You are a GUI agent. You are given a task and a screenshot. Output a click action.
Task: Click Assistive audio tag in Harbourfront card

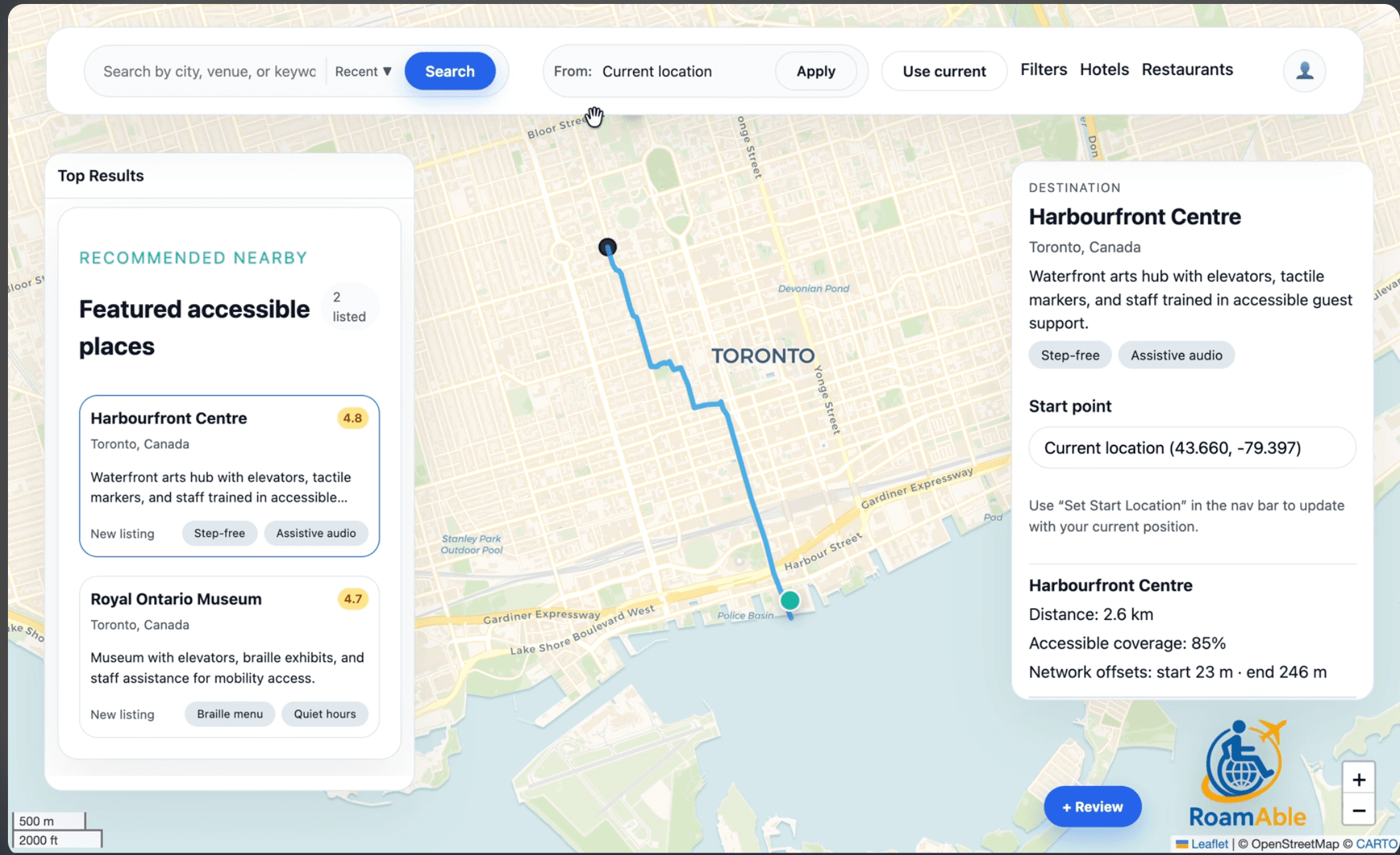tap(315, 533)
